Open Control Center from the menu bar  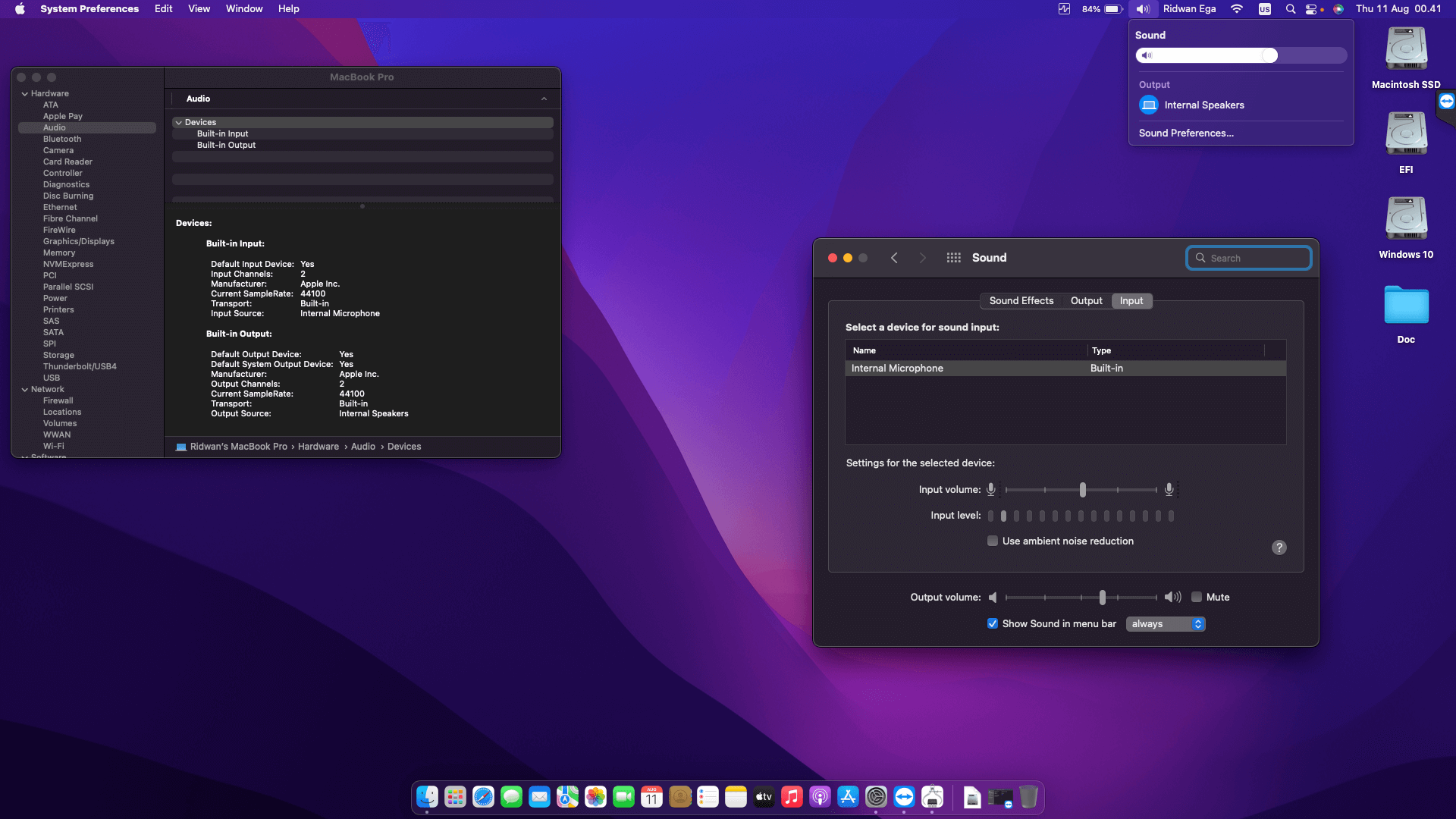tap(1313, 9)
